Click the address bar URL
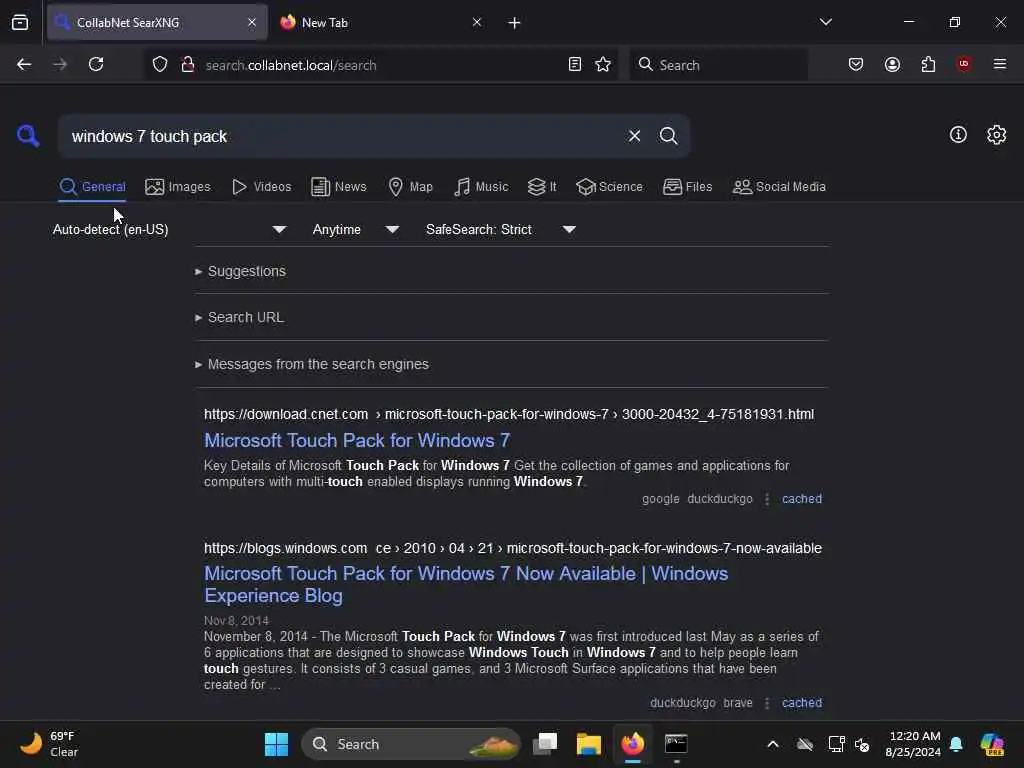Screen dimensions: 1024x768 (x=291, y=65)
